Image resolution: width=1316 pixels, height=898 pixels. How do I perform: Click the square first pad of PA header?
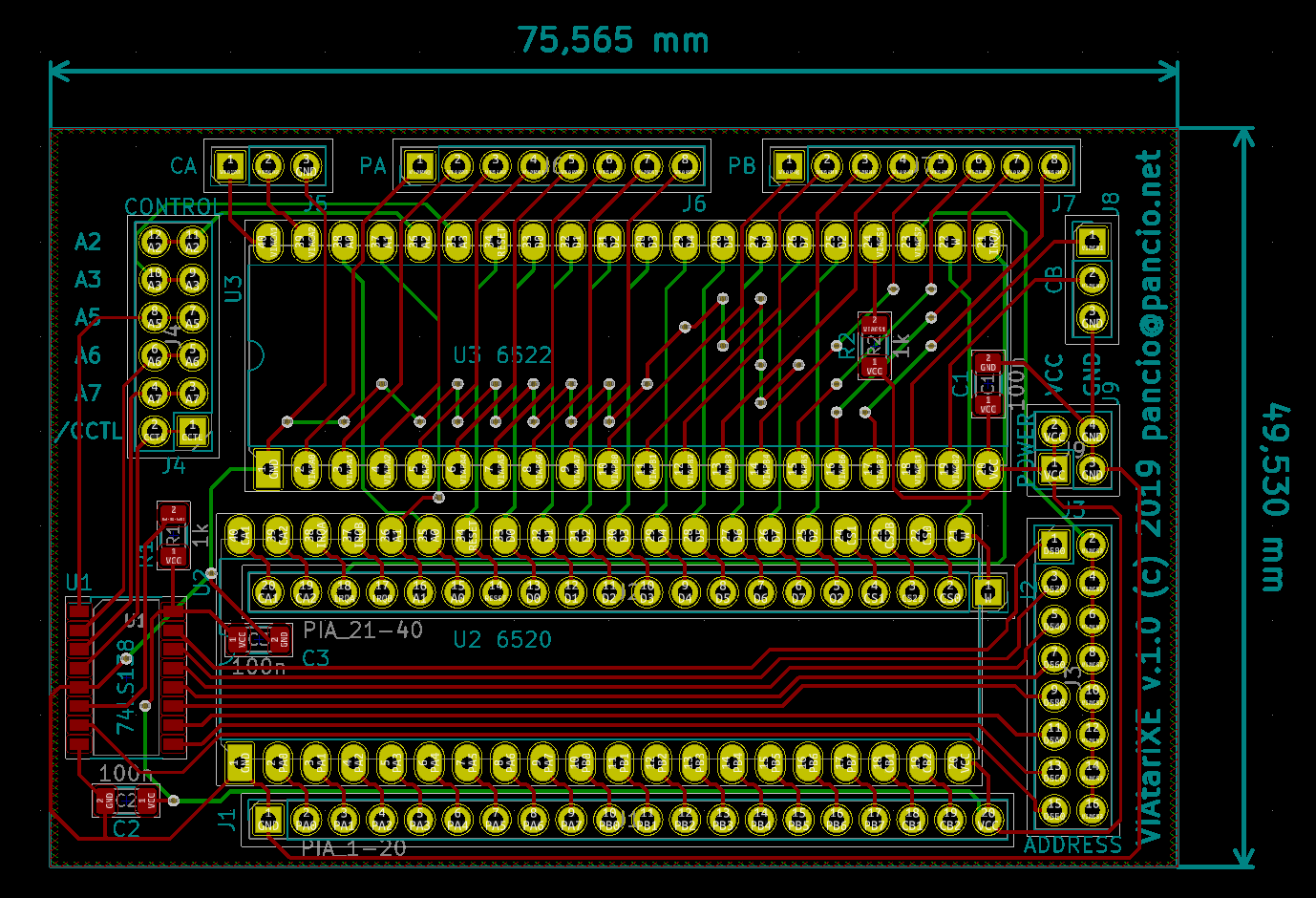419,166
